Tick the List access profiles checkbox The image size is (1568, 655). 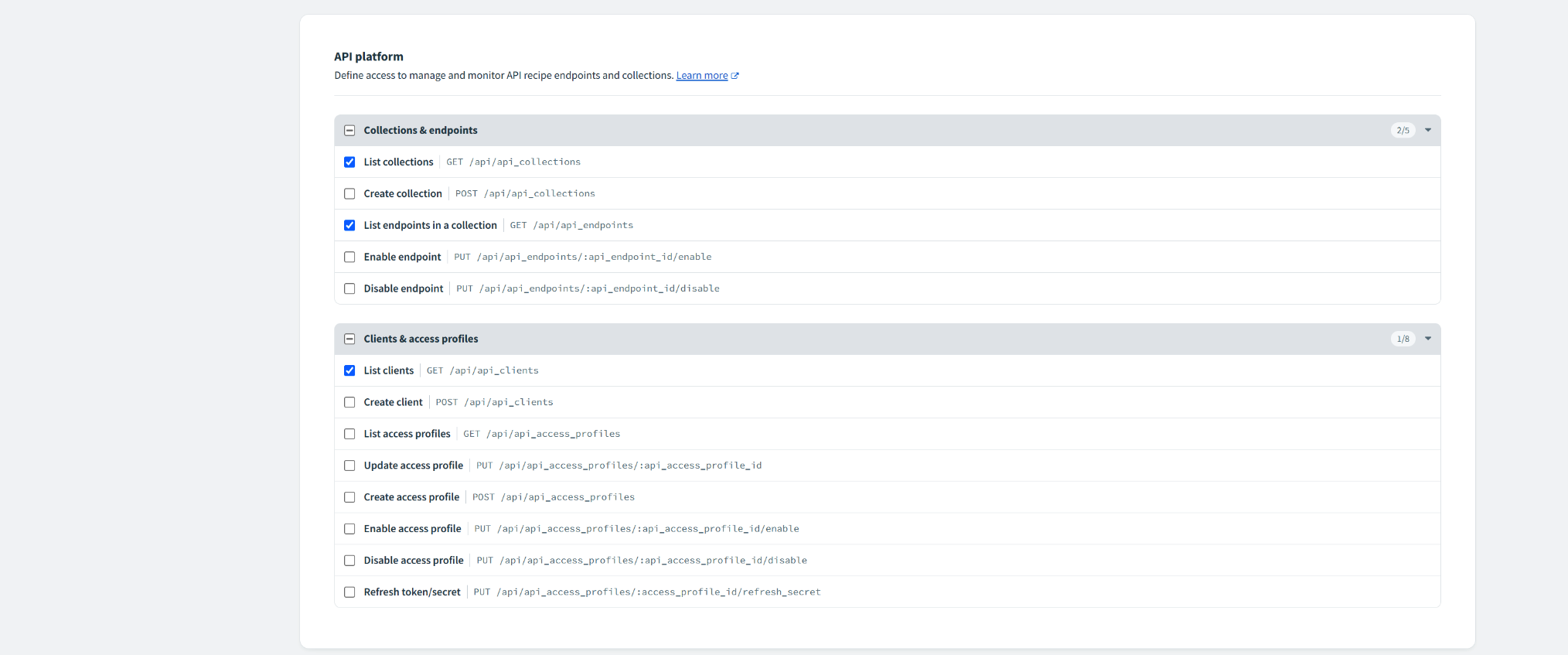pos(349,434)
